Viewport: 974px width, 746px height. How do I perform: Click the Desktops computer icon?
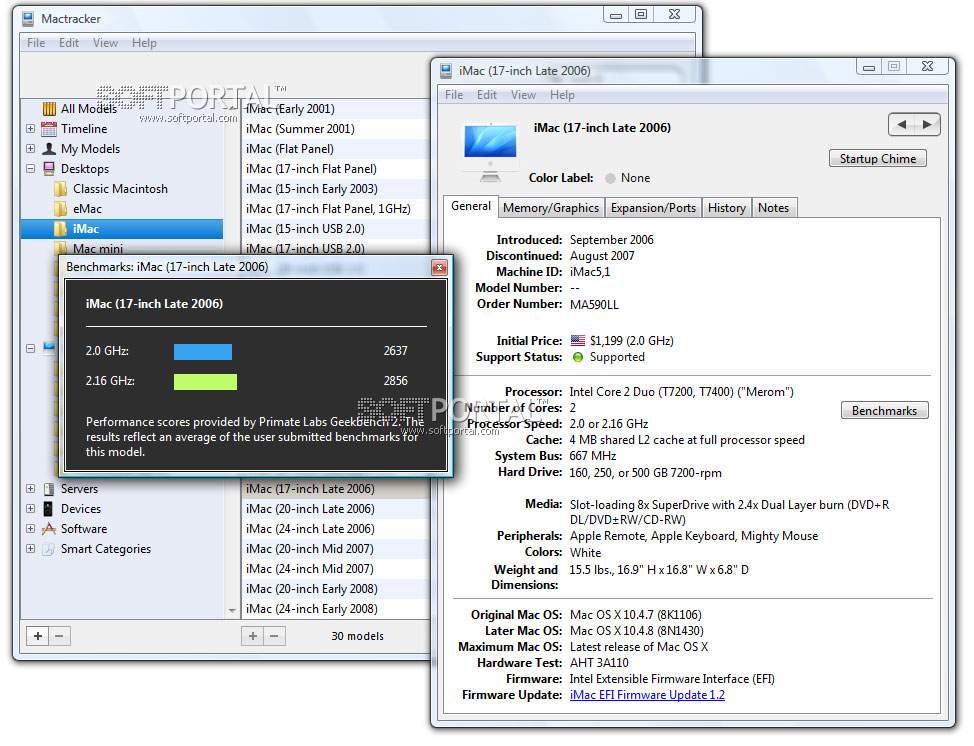49,169
